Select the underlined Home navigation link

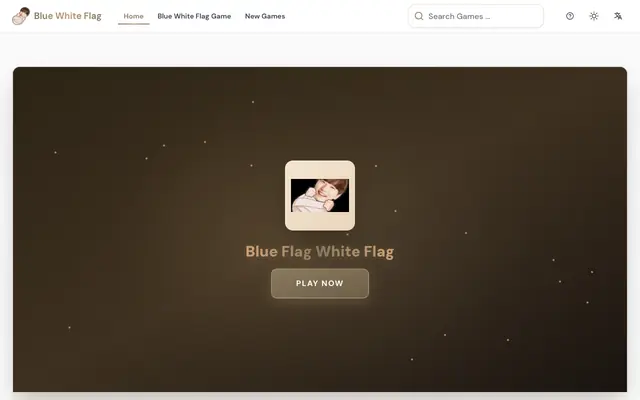(x=133, y=16)
